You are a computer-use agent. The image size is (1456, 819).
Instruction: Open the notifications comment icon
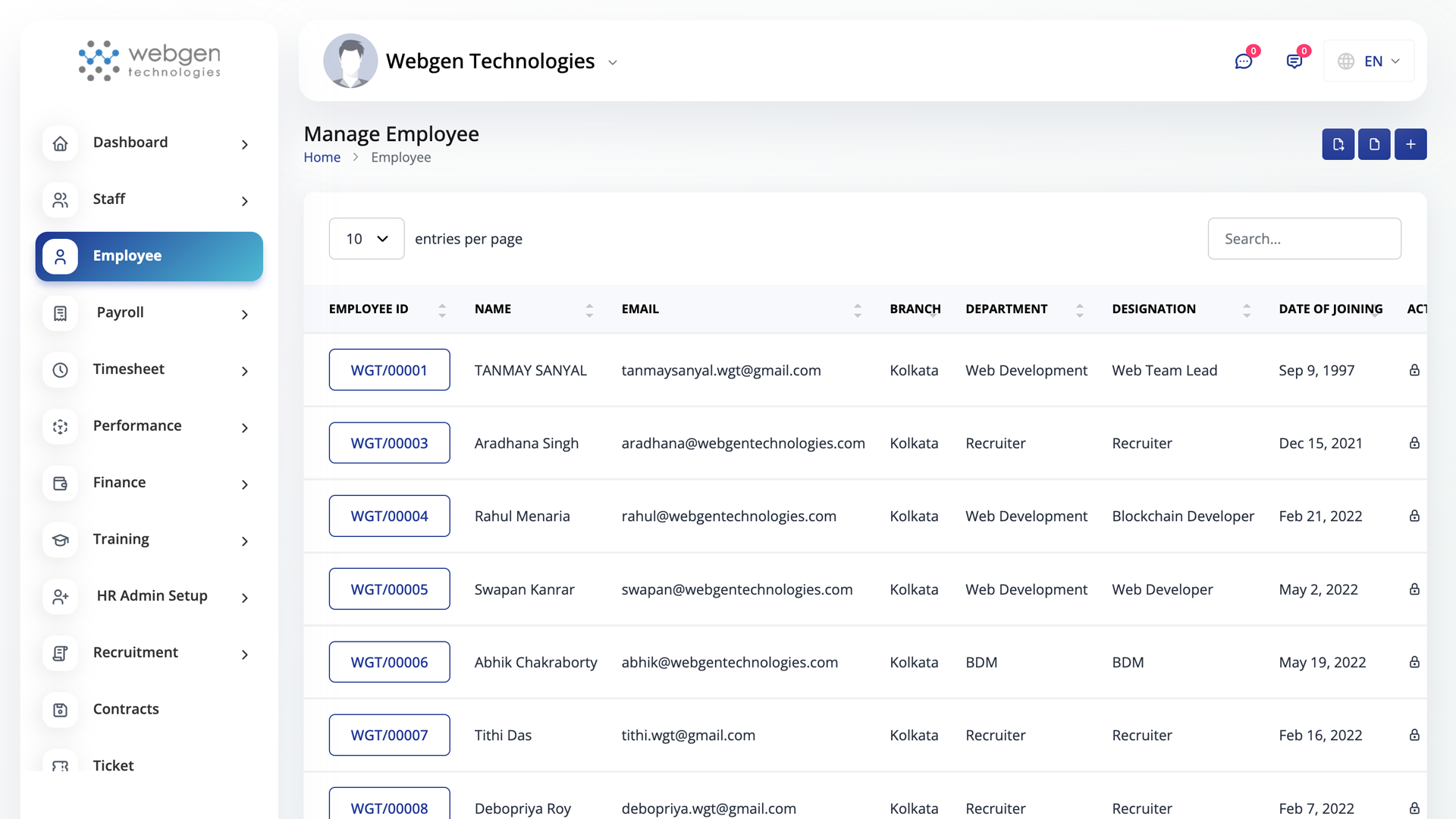pyautogui.click(x=1294, y=61)
